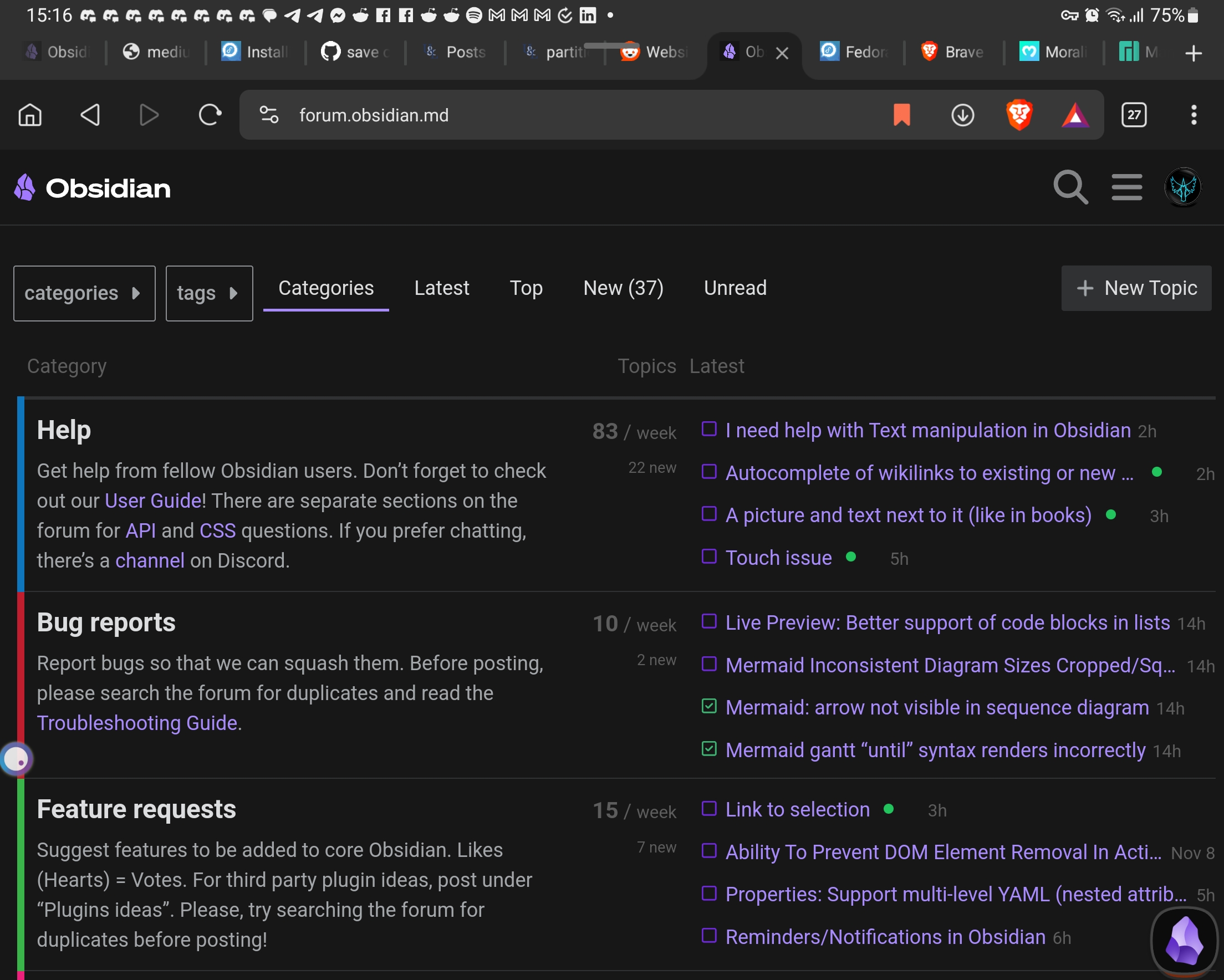Tap the floating assistive circle at left edge

(17, 759)
